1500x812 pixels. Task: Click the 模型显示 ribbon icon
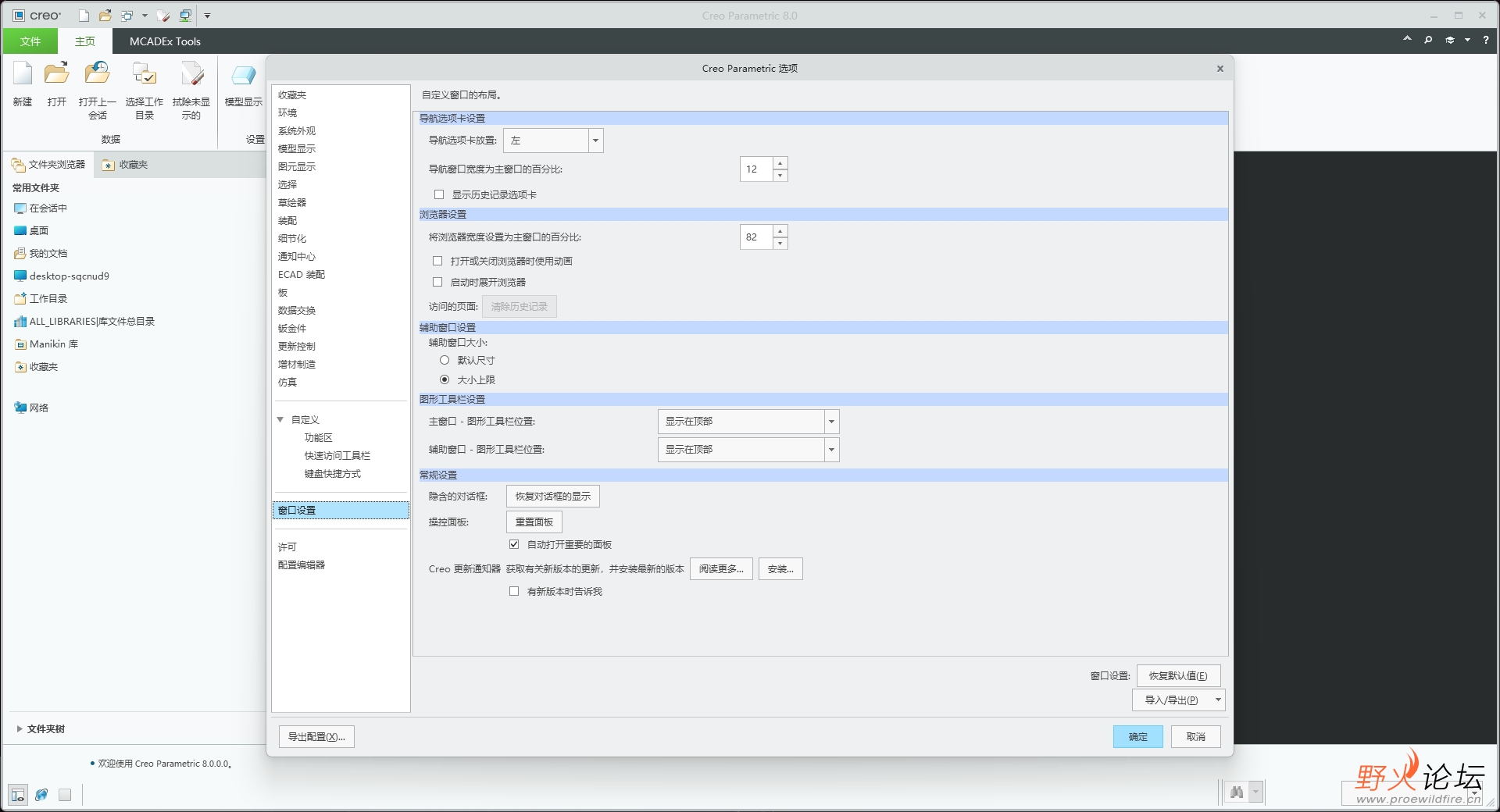(244, 74)
